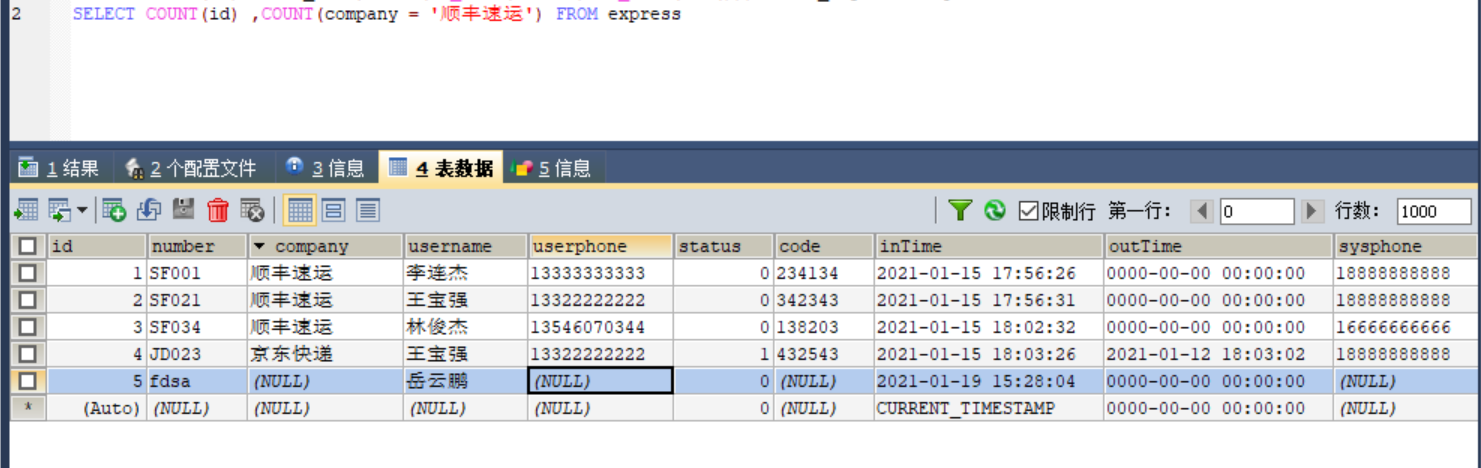Click the username column header
1481x468 pixels.
(x=465, y=246)
